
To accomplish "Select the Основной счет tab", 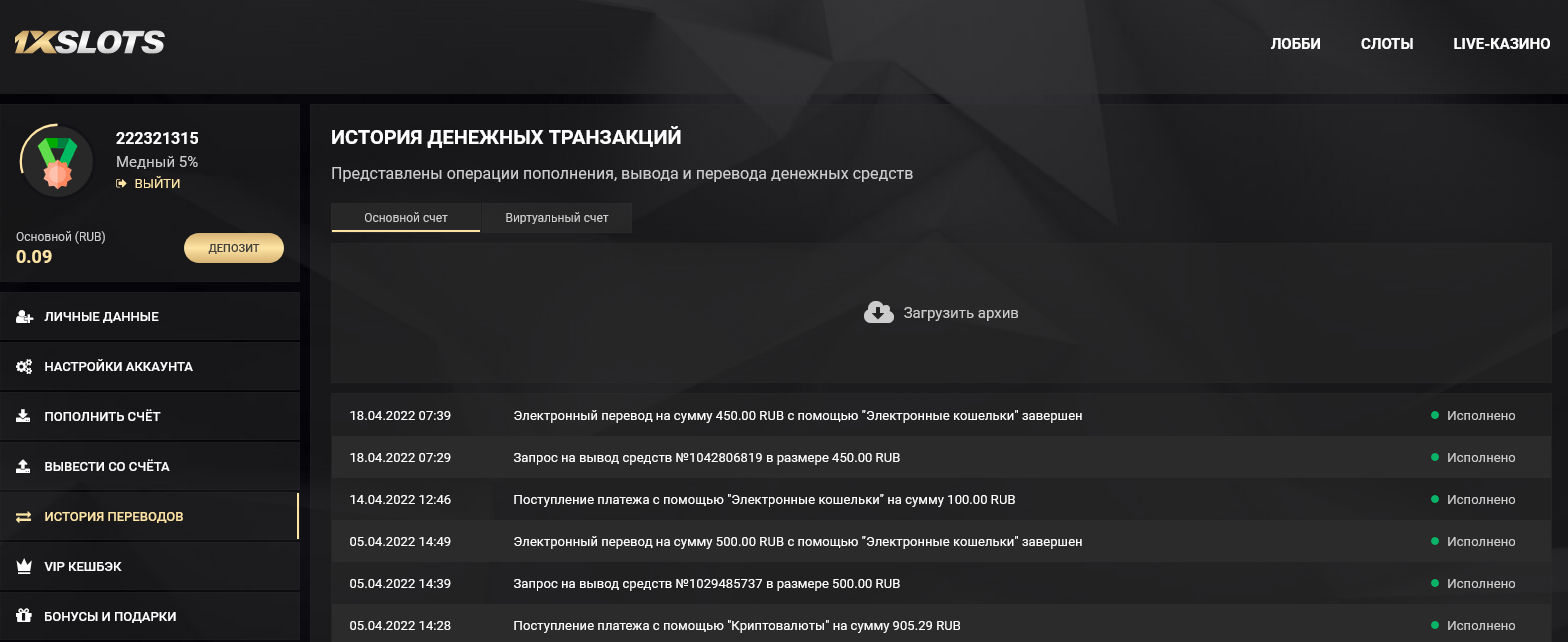I will pos(406,218).
